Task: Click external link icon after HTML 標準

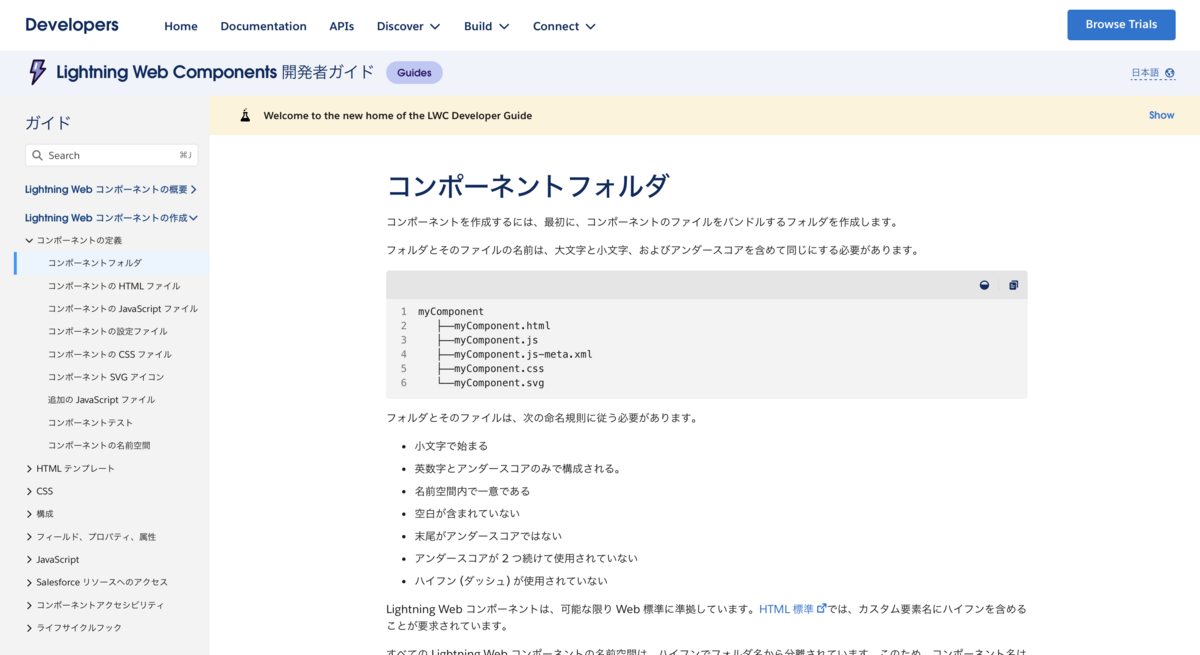Action: (x=822, y=608)
